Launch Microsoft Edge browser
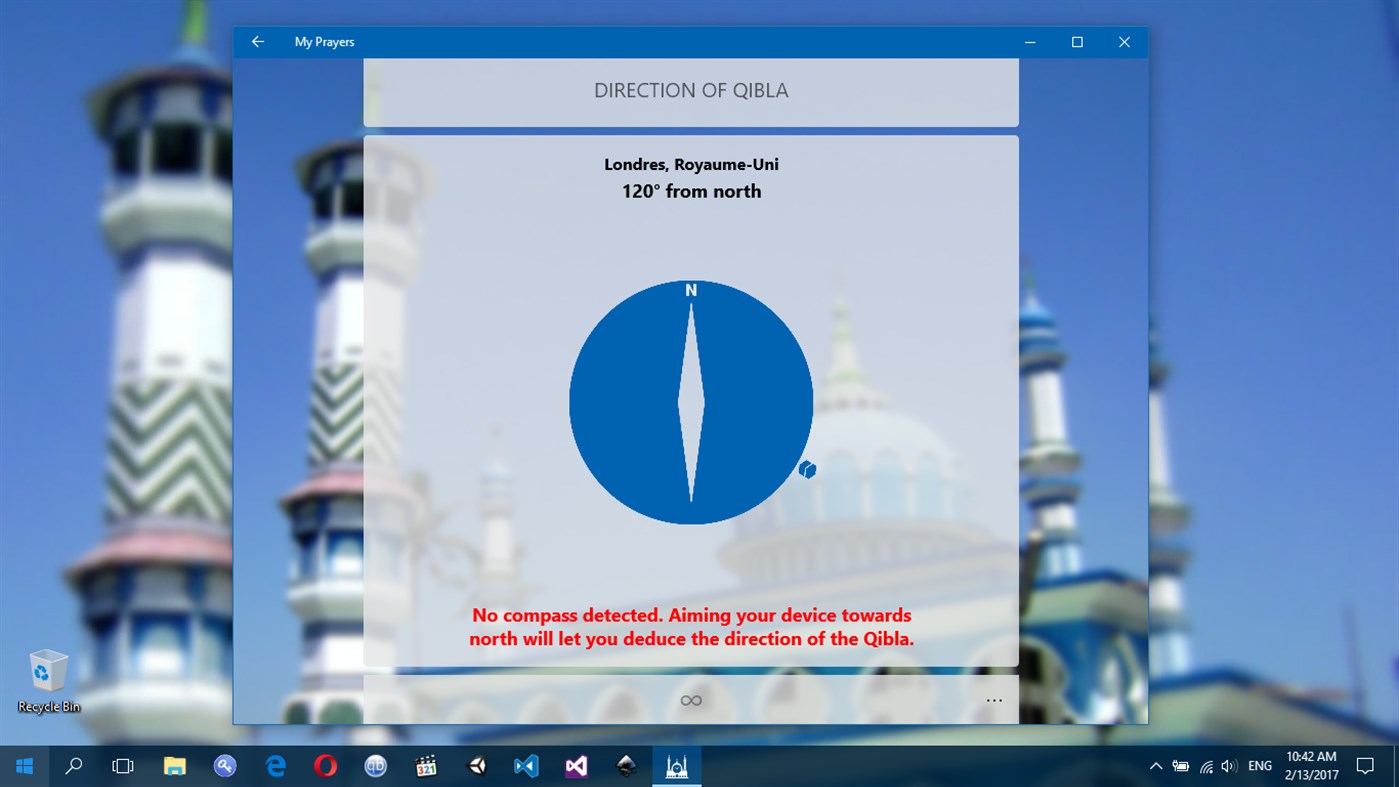Viewport: 1399px width, 787px height. (275, 765)
